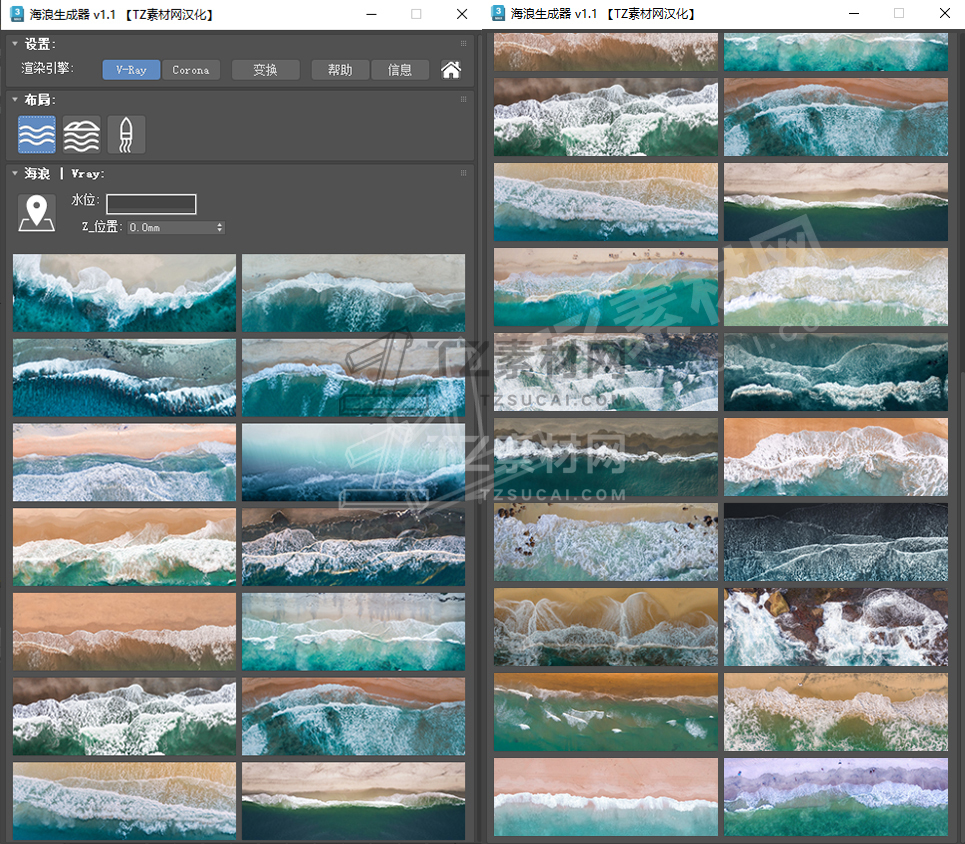Click the 3ds Max app icon in left title bar
Screen dimensions: 965x844
[x=17, y=14]
